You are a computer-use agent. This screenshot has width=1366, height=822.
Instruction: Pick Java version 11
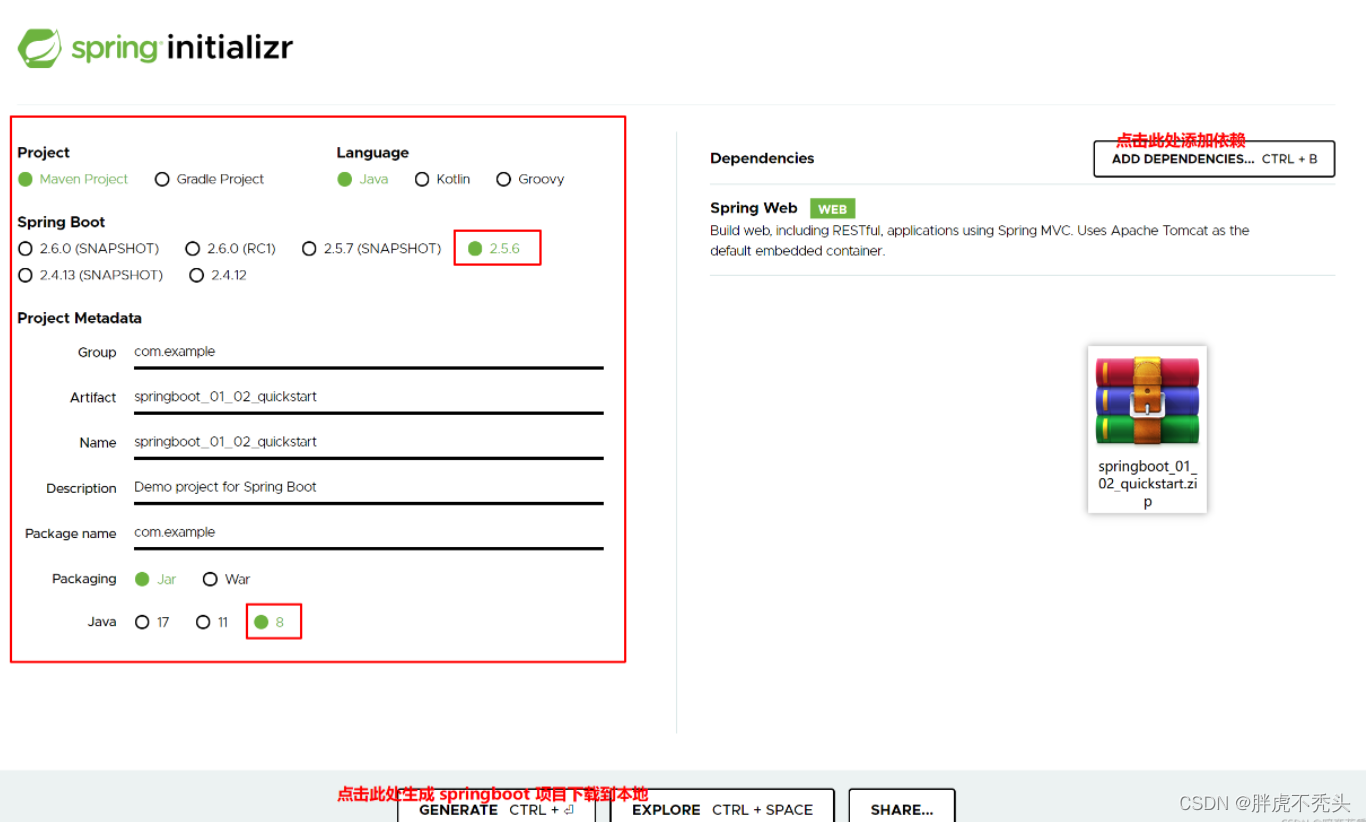tap(212, 622)
